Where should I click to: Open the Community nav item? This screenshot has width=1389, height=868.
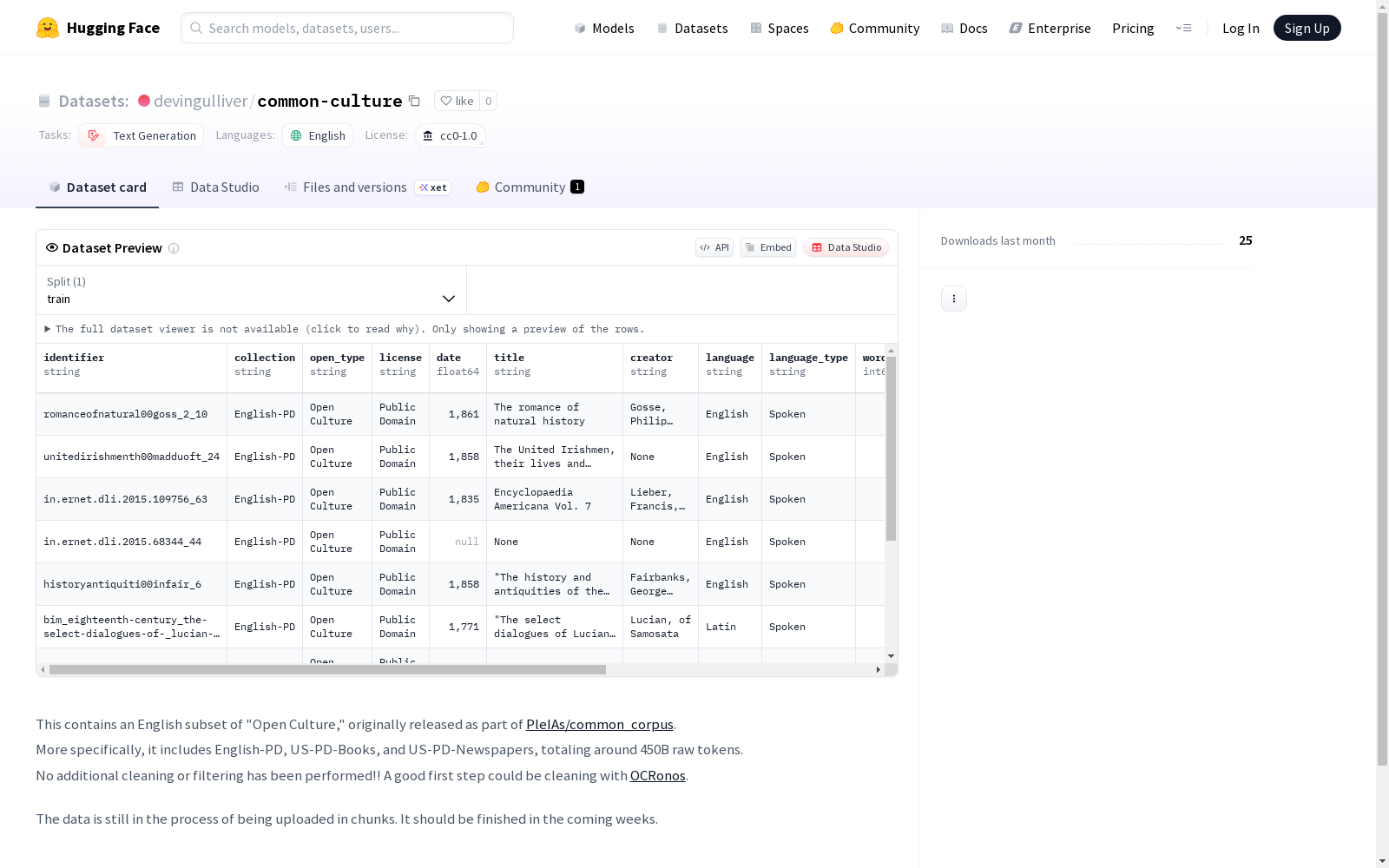point(875,28)
